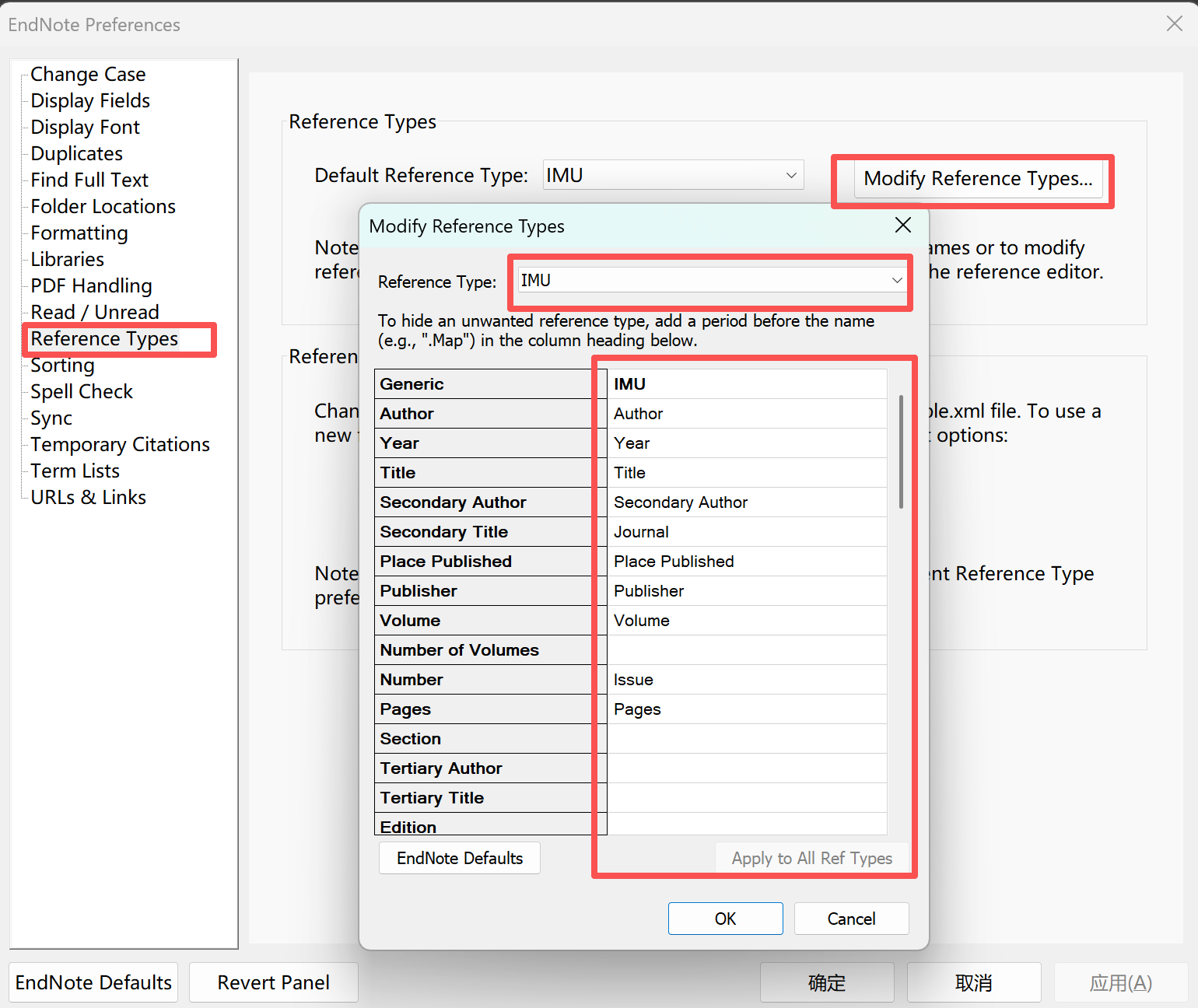Viewport: 1198px width, 1008px height.
Task: Edit the Volume field in the IMU column
Action: coord(747,620)
